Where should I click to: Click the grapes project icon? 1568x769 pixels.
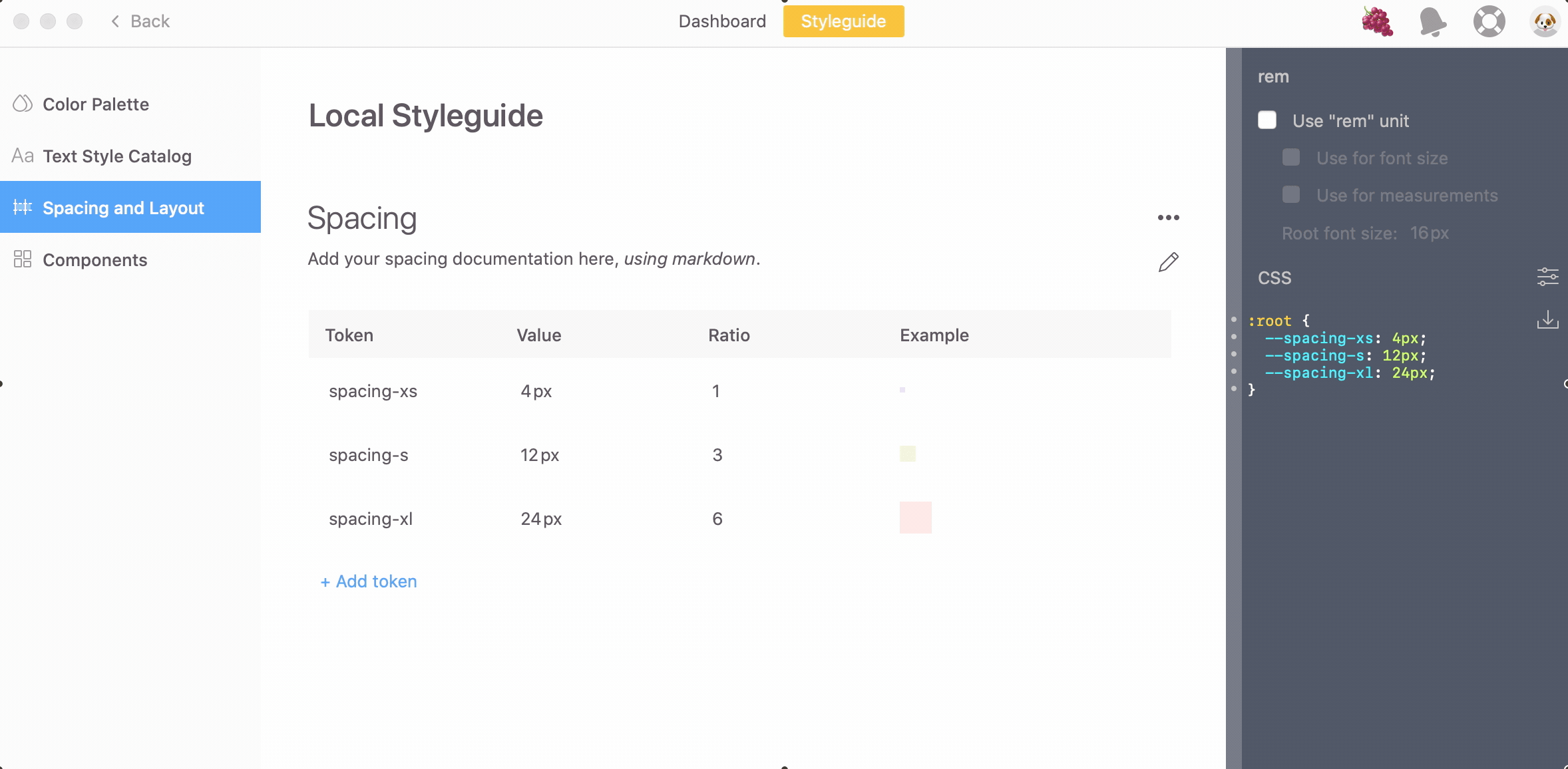(x=1377, y=22)
